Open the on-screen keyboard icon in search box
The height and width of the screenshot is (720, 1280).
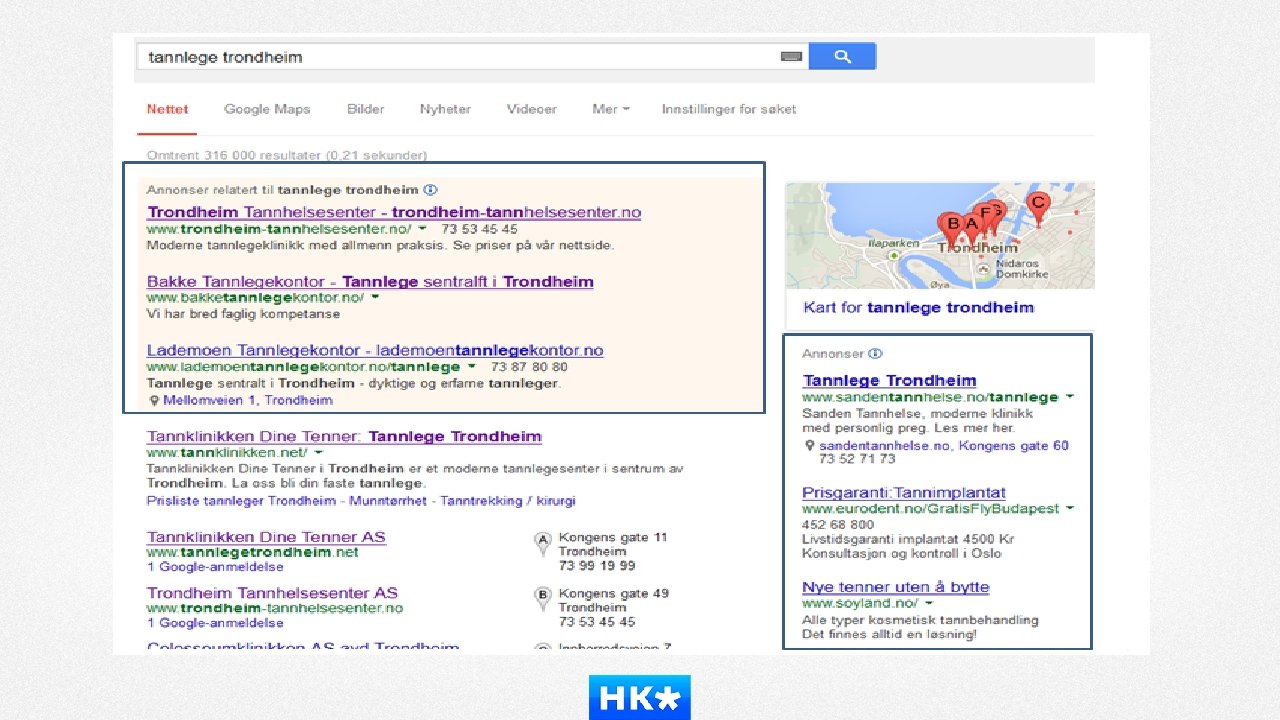coord(792,57)
